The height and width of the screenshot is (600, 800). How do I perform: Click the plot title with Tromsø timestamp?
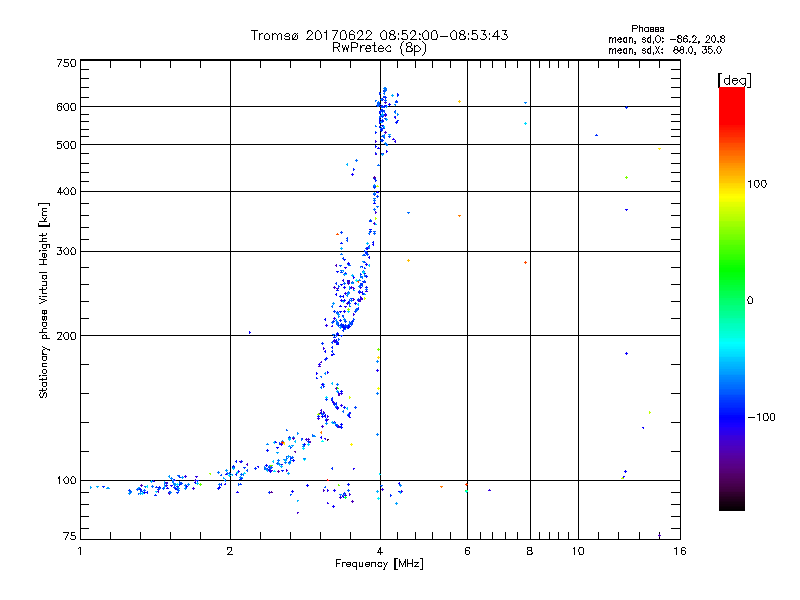(x=379, y=35)
